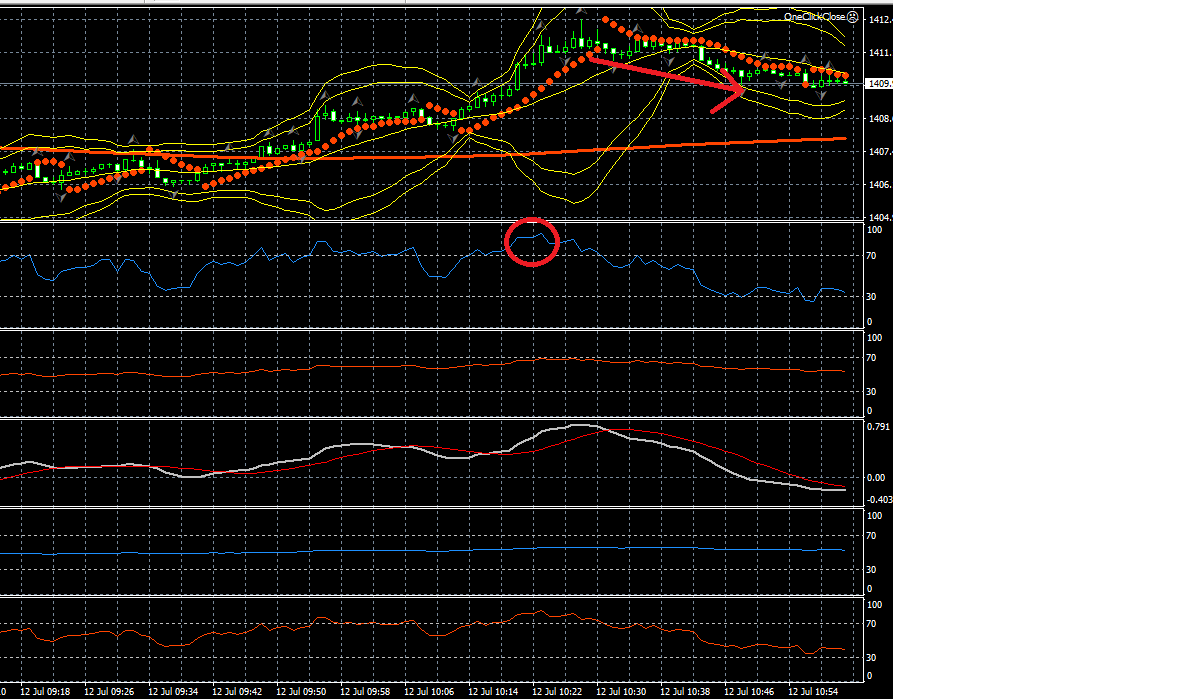Viewport: 1194px width, 699px height.
Task: Click the OneClickClose expert advisor label
Action: click(815, 16)
